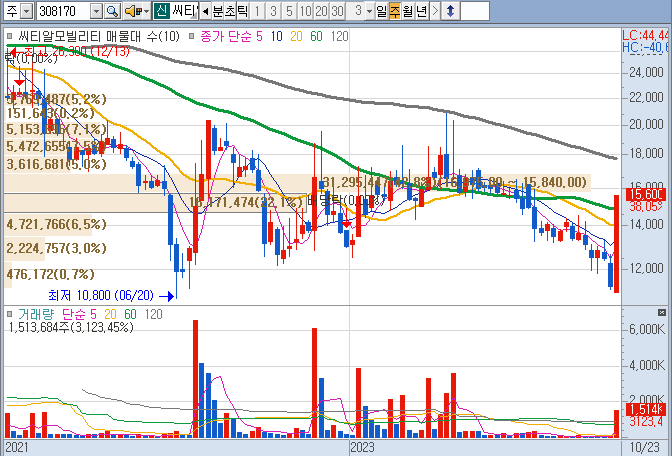Switch to 일 daily chart
The height and width of the screenshot is (456, 672).
pos(381,11)
